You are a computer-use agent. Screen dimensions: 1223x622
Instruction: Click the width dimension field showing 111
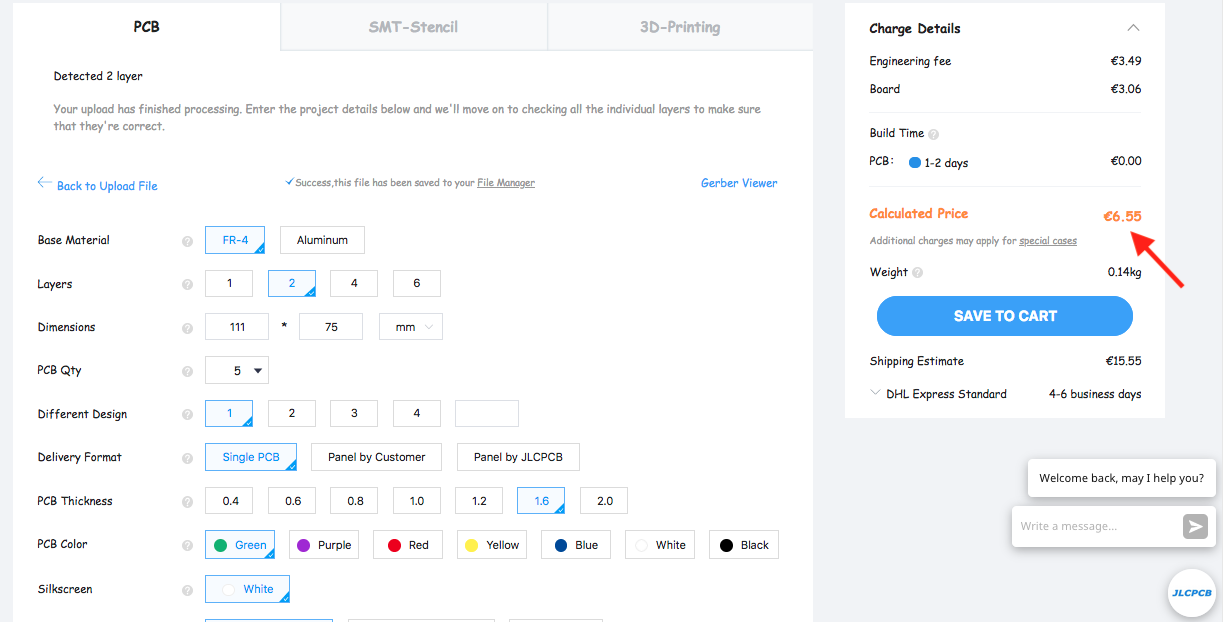pyautogui.click(x=237, y=327)
